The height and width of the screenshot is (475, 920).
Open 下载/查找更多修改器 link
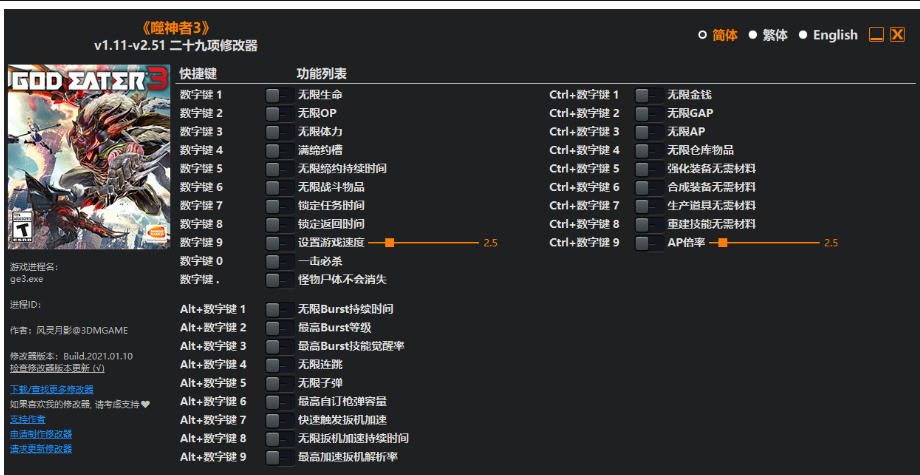pos(52,389)
